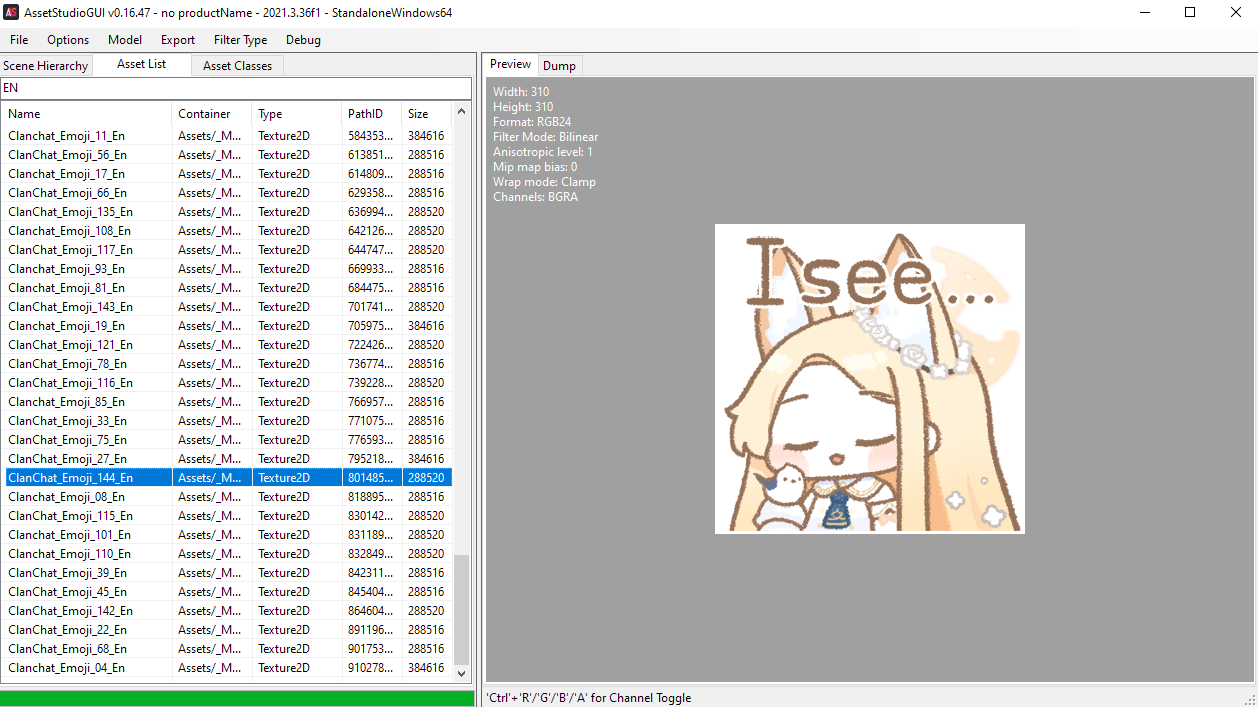Choose the ClanChat_Emoji_135_En asset
Screen dimensions: 1258x707
tap(229, 212)
